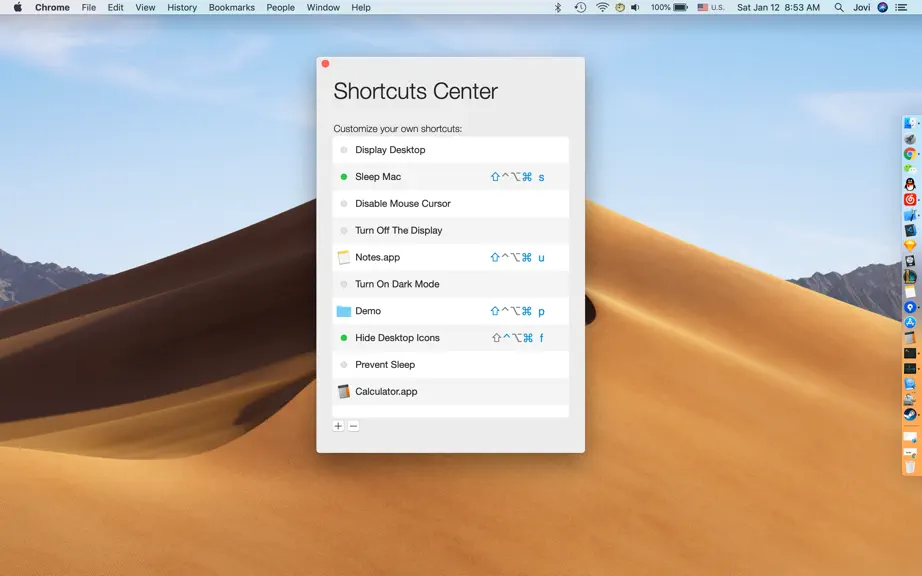Select the Turn On Dark Mode row
This screenshot has width=922, height=576.
point(450,284)
